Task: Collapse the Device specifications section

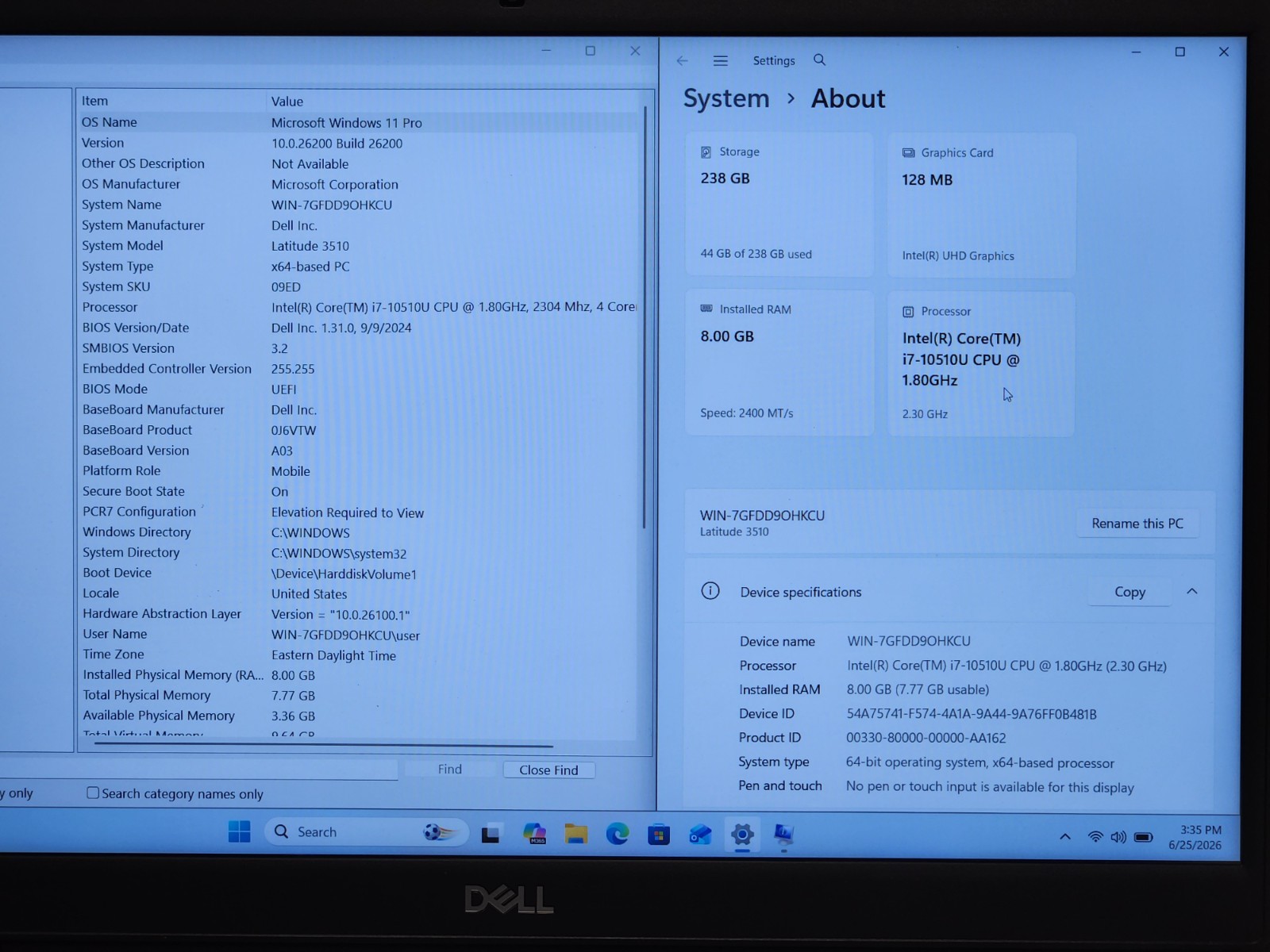Action: coord(1191,591)
